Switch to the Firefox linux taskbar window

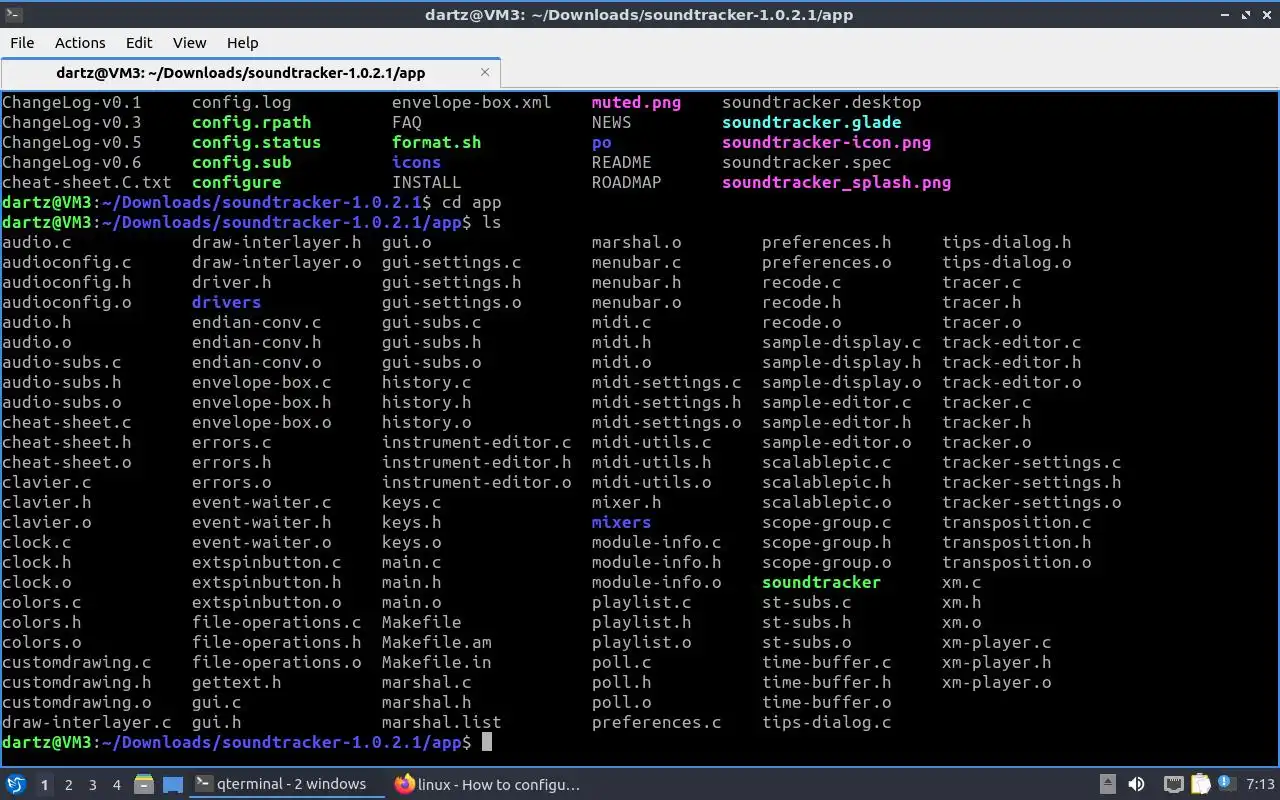[x=488, y=784]
